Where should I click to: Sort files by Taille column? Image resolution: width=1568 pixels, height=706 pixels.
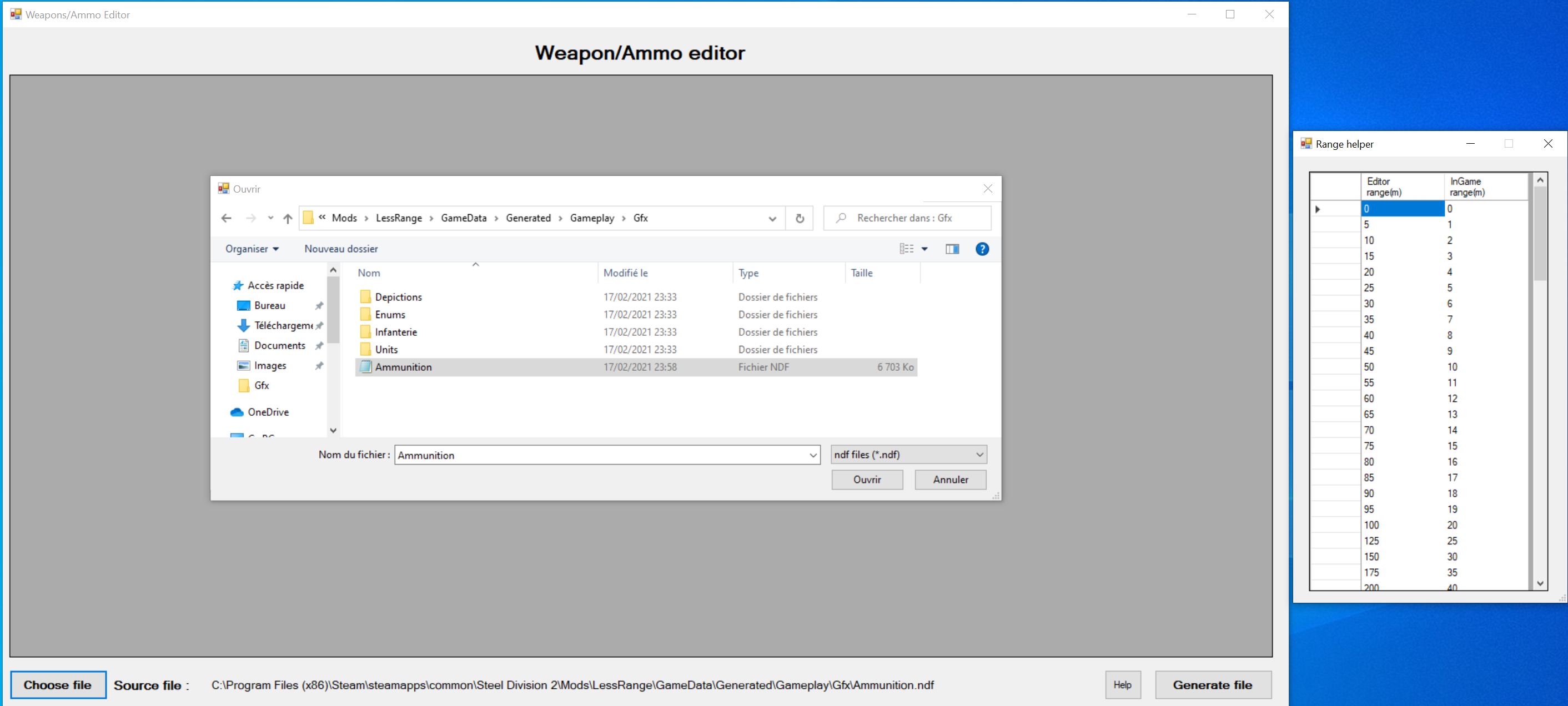point(883,273)
